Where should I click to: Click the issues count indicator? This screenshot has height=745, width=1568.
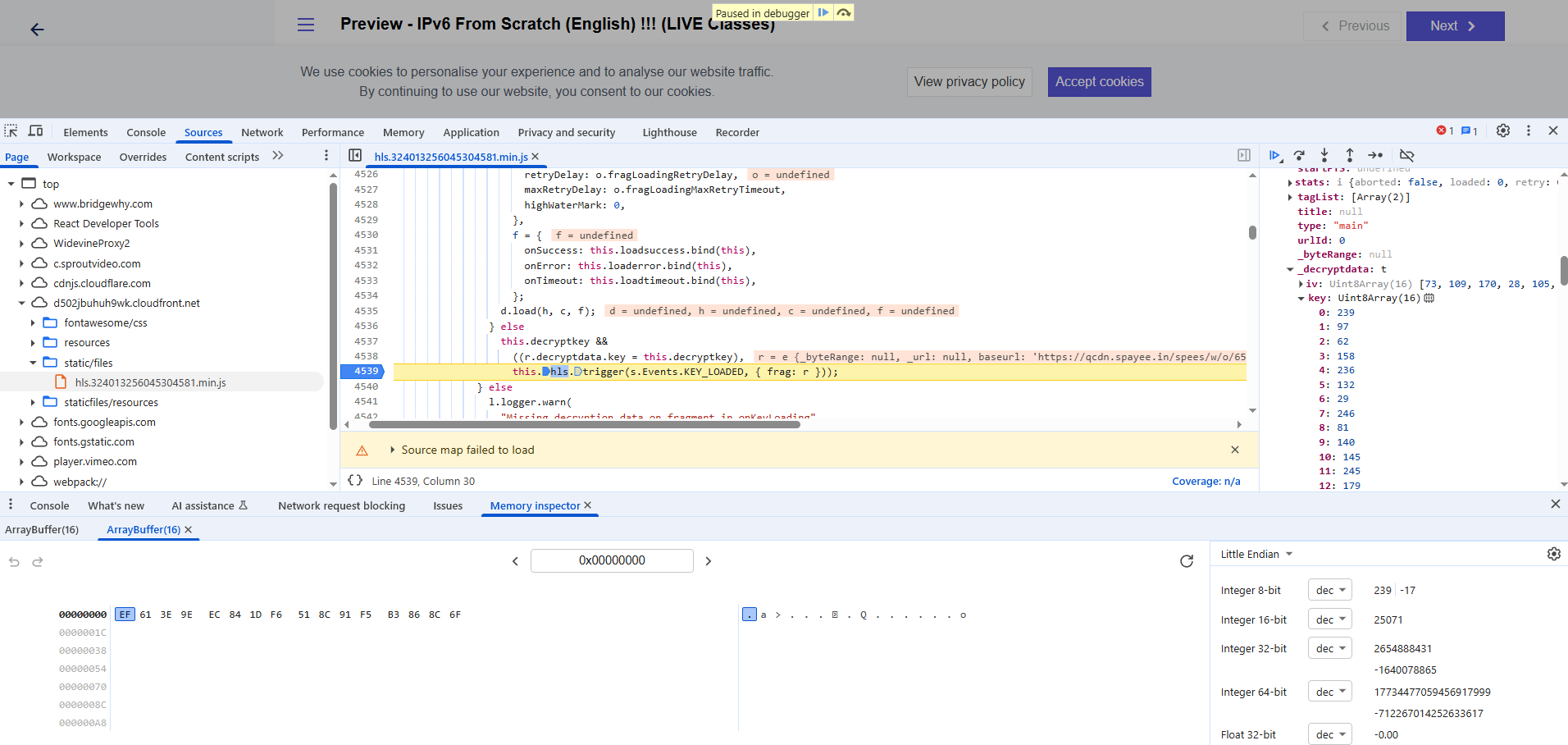point(1470,131)
